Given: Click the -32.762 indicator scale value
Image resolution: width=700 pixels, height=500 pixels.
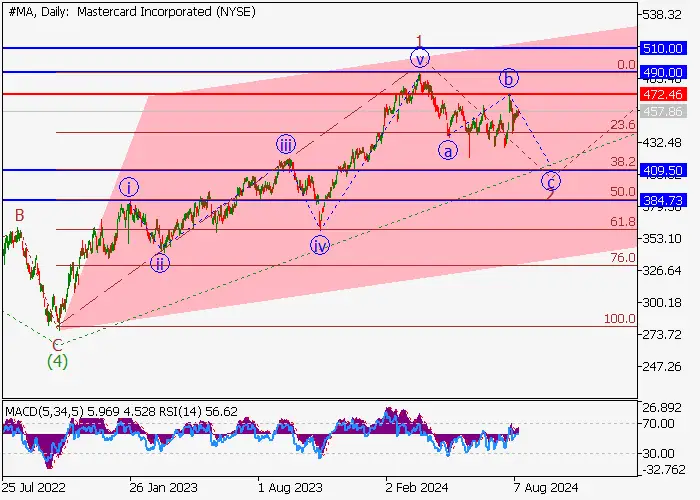Looking at the screenshot, I should point(663,469).
